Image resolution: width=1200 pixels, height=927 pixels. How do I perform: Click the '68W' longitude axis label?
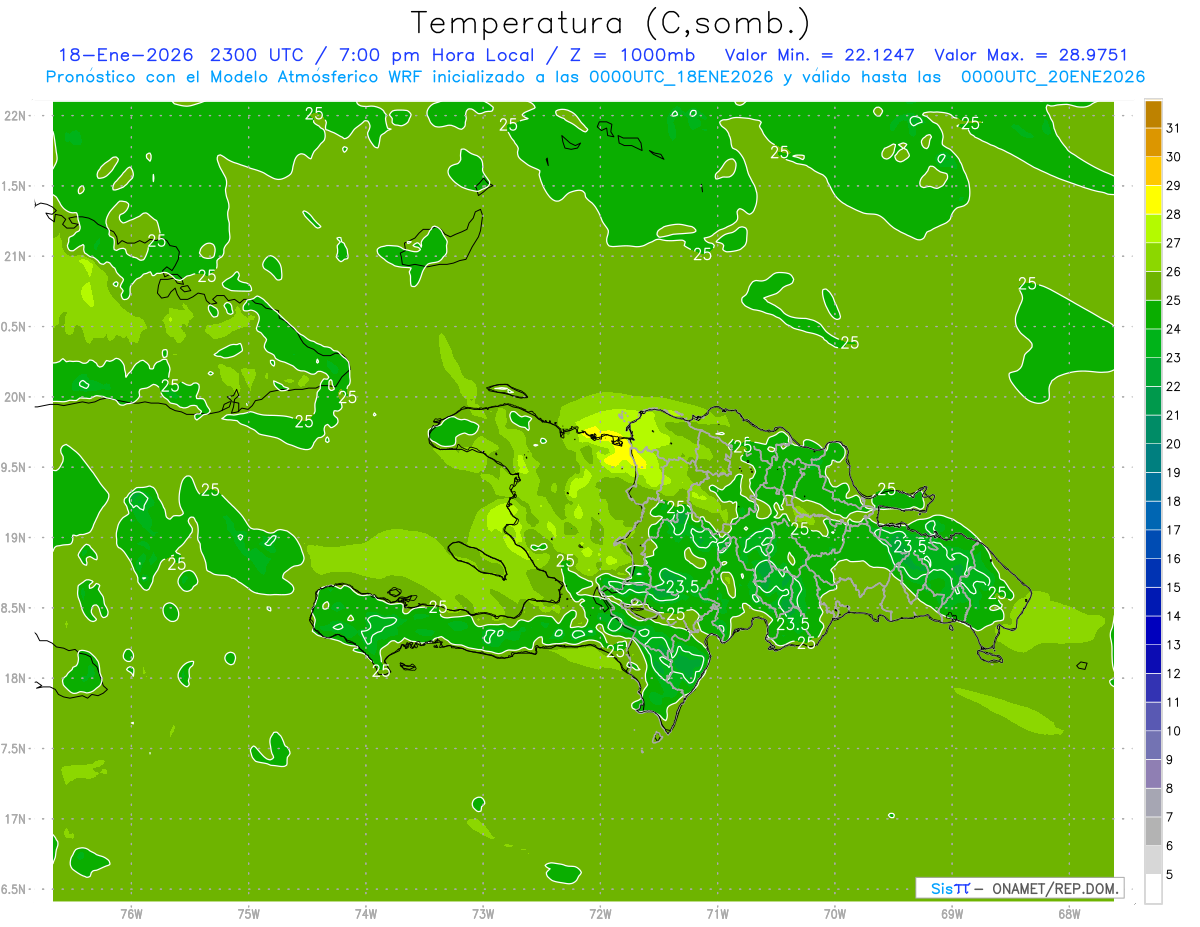click(x=1069, y=914)
